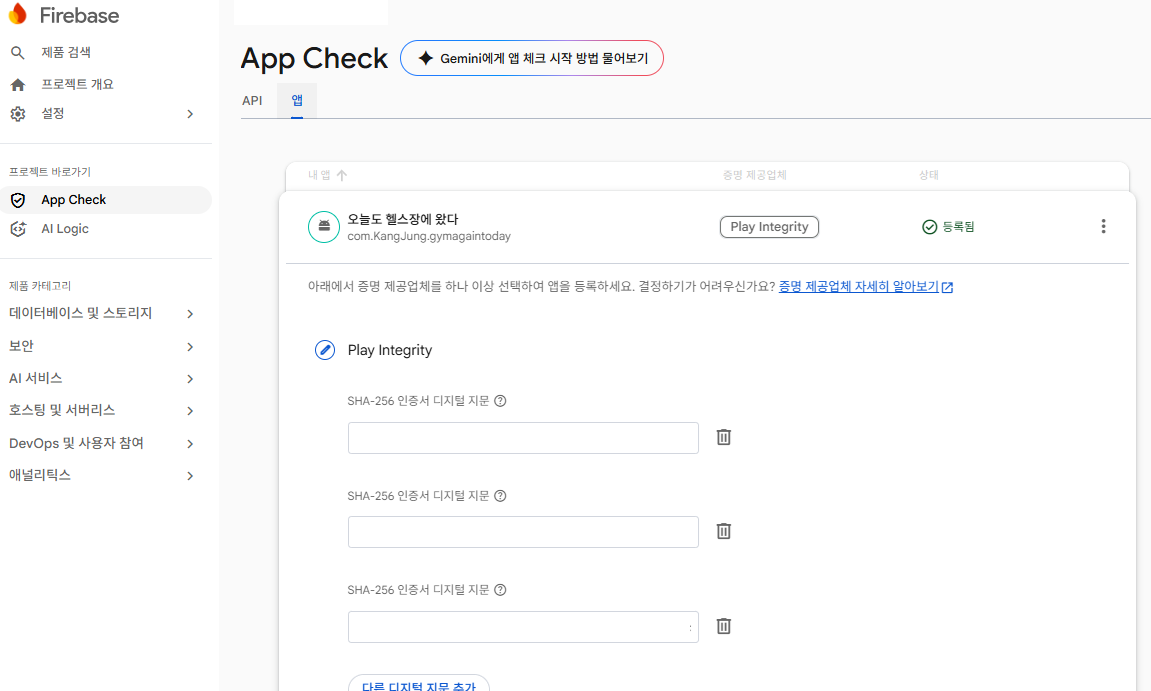
Task: Expand the AI 서비스 category
Action: (190, 379)
